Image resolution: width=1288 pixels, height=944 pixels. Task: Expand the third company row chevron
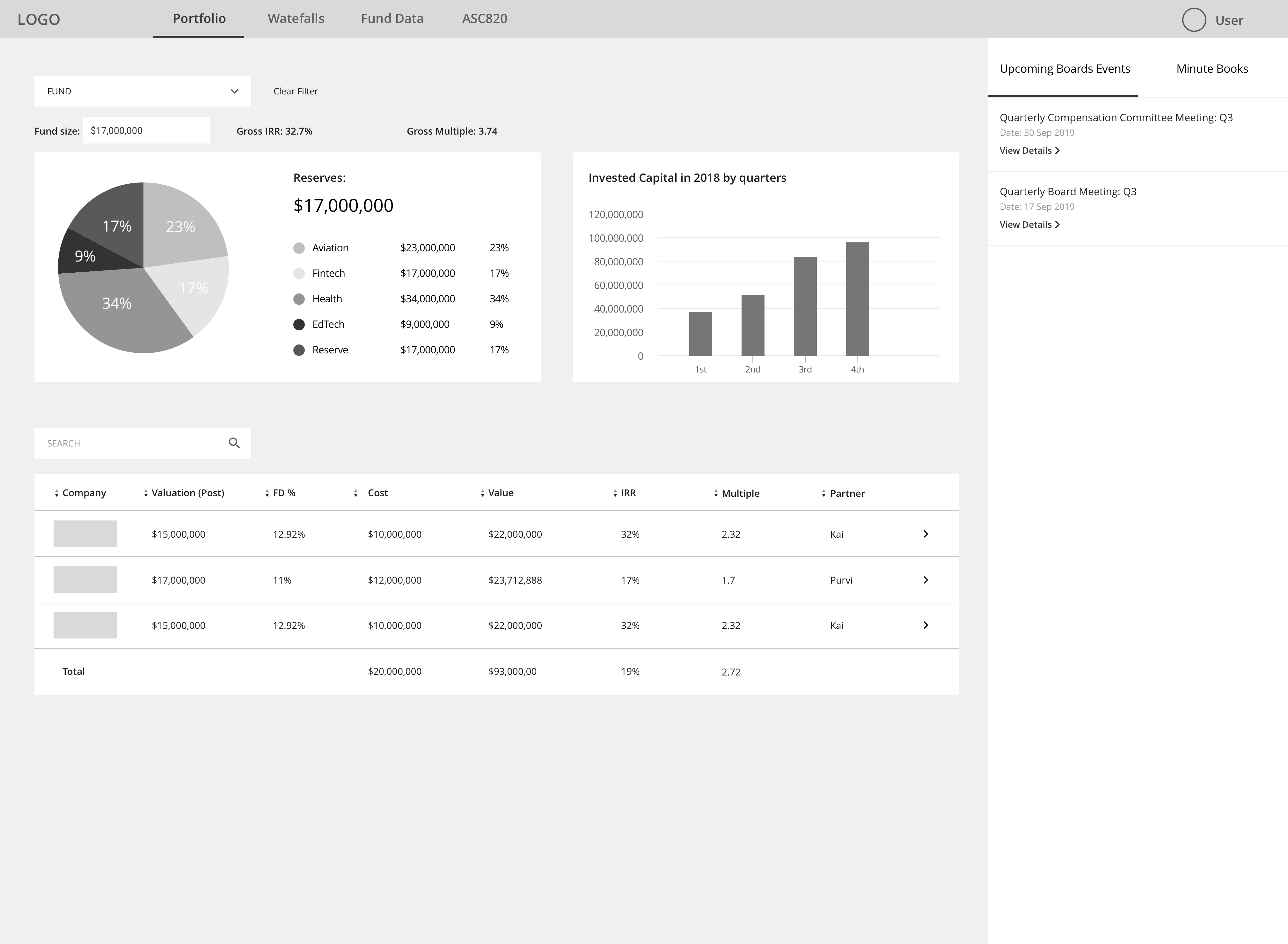coord(925,625)
